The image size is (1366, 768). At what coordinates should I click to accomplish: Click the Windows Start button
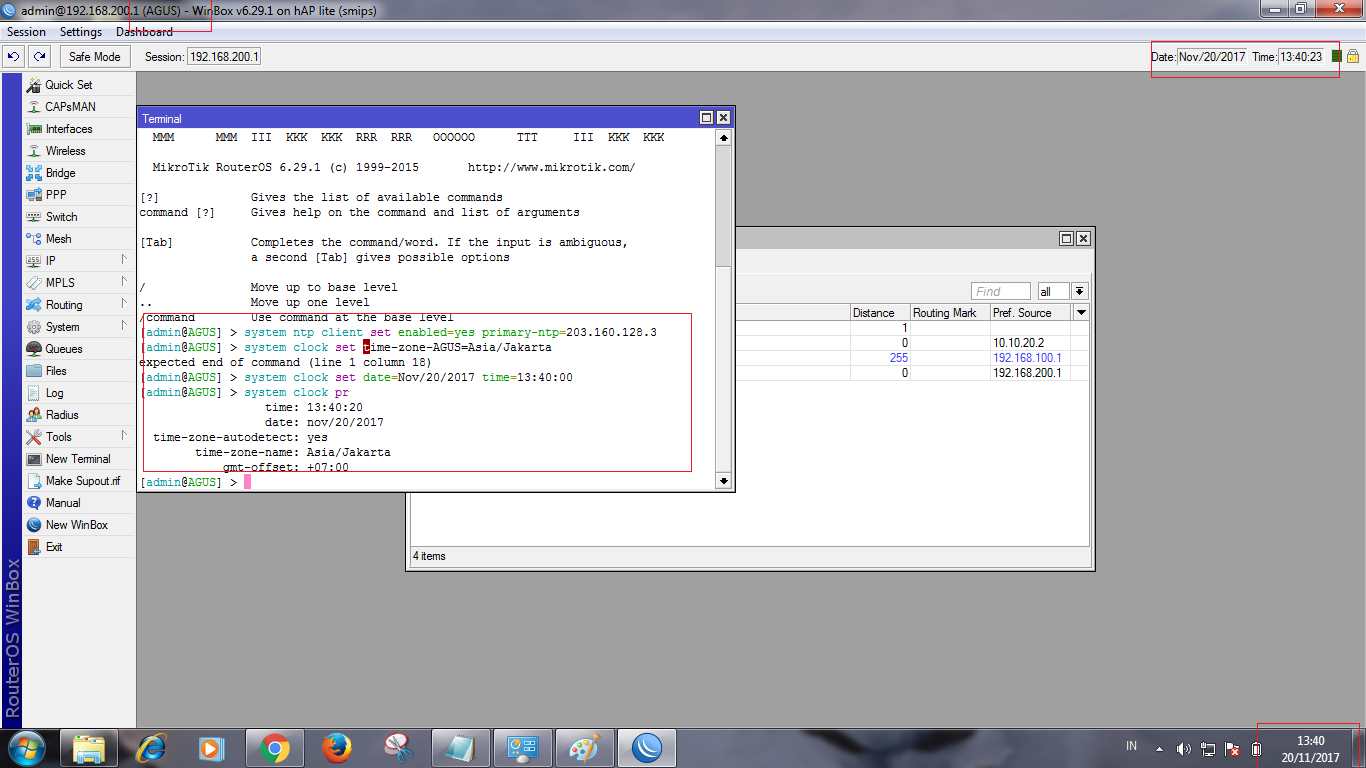pyautogui.click(x=27, y=748)
